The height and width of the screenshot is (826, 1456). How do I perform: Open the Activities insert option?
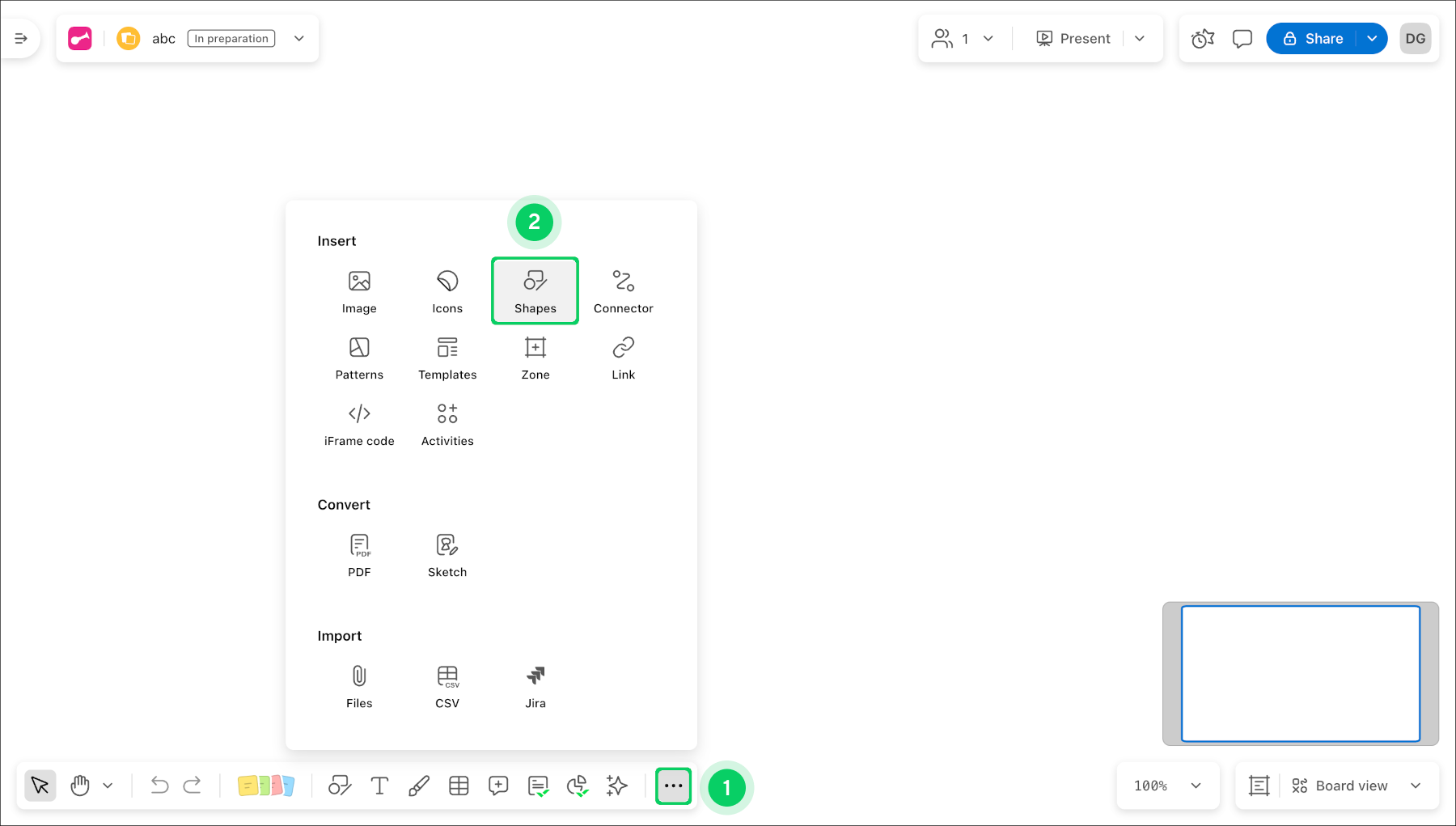click(x=447, y=423)
